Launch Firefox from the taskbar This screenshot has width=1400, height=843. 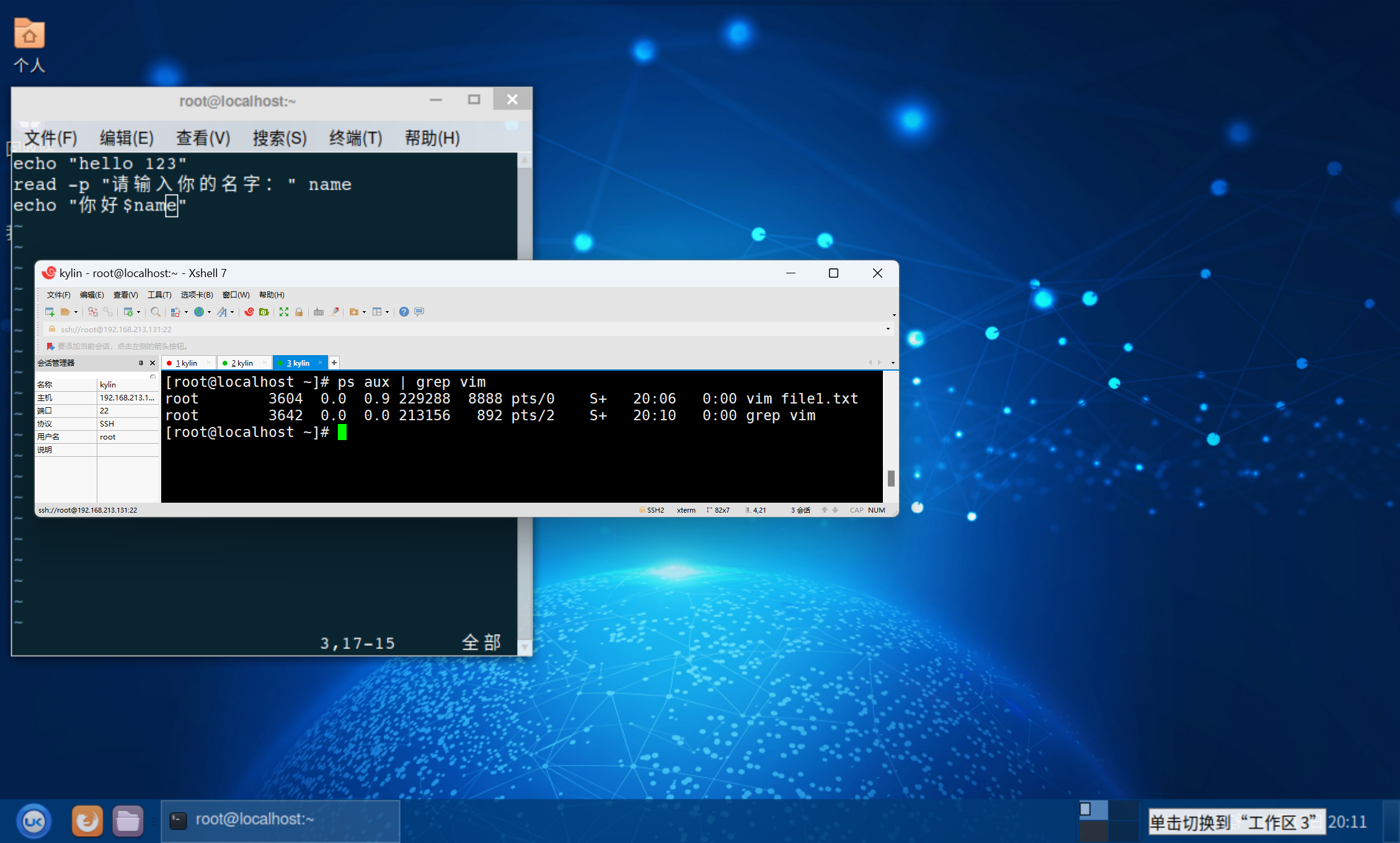tap(87, 821)
